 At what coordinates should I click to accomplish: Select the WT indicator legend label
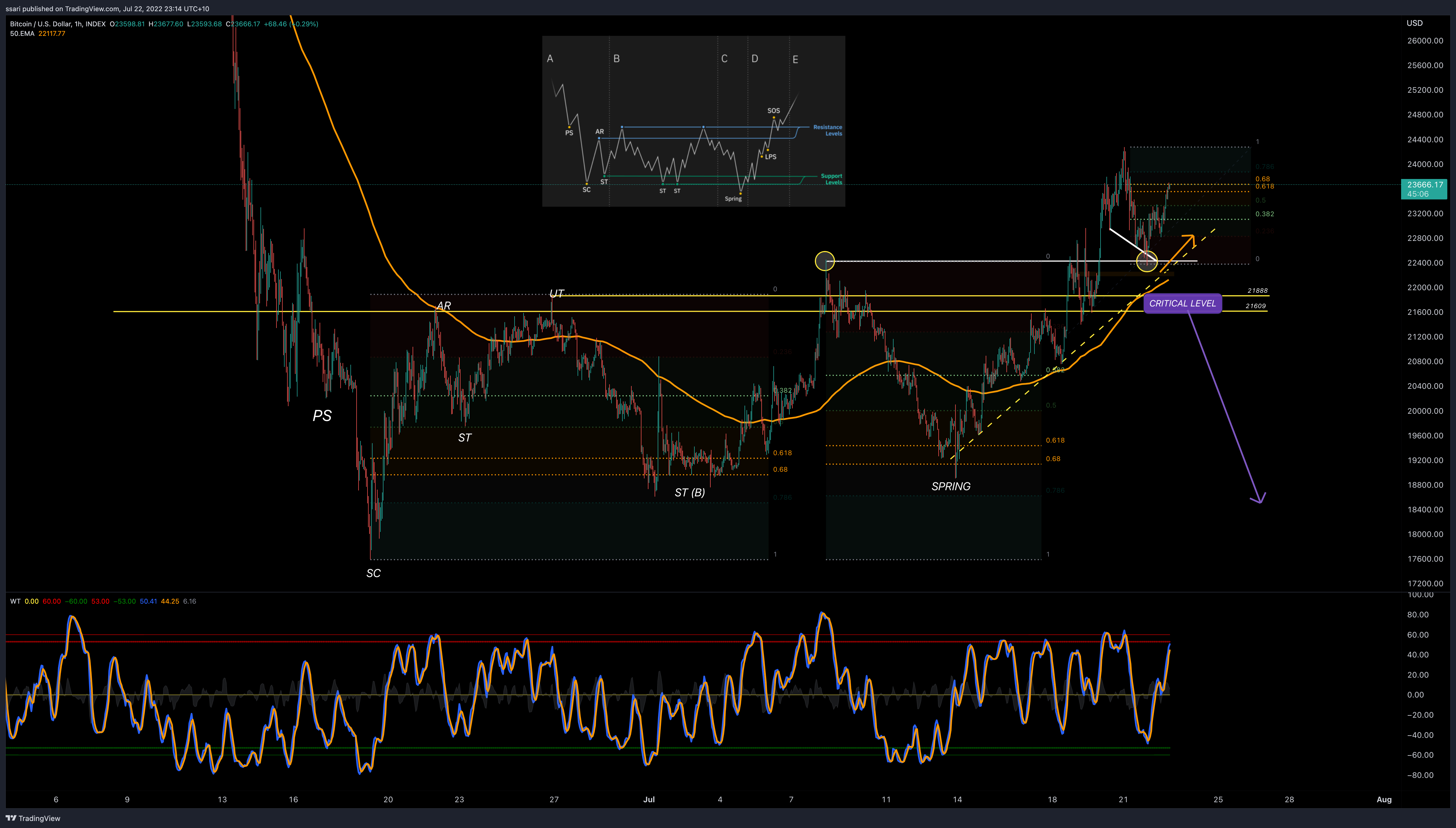(15, 601)
